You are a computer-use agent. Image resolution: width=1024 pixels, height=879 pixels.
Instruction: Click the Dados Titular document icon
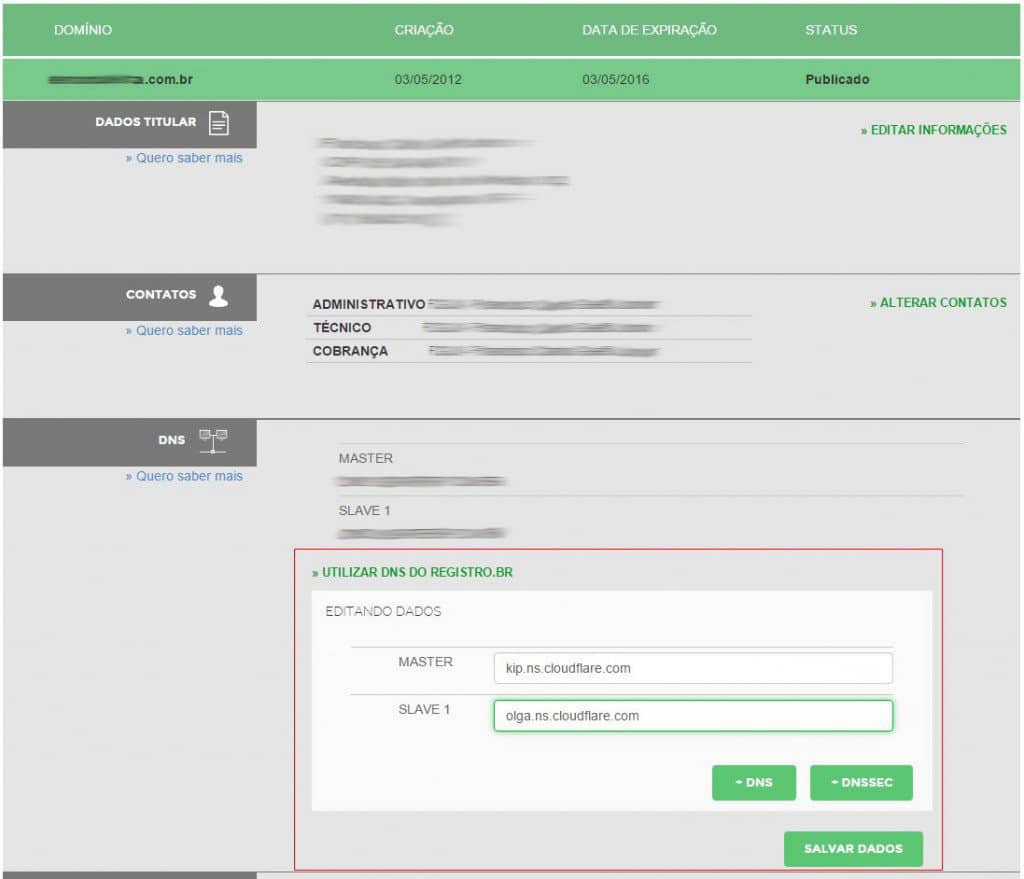pyautogui.click(x=219, y=123)
